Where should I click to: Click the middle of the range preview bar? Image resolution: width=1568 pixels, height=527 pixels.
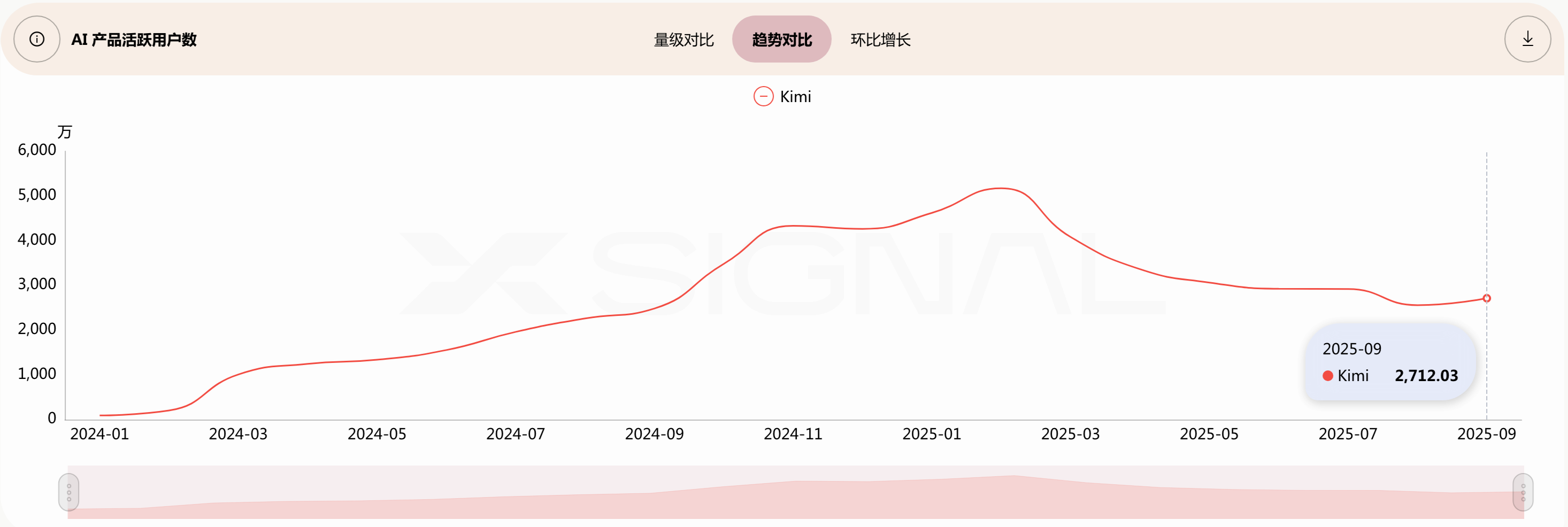pos(796,492)
